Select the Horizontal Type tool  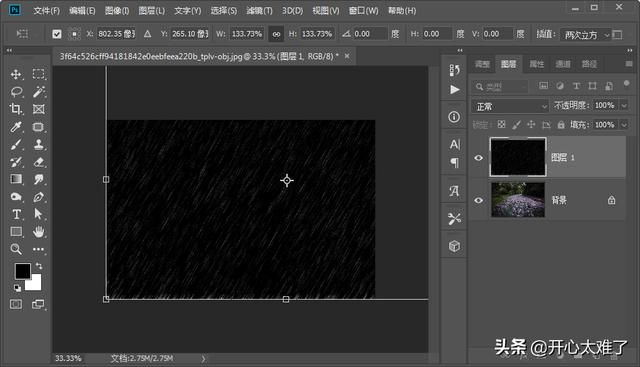[16, 214]
